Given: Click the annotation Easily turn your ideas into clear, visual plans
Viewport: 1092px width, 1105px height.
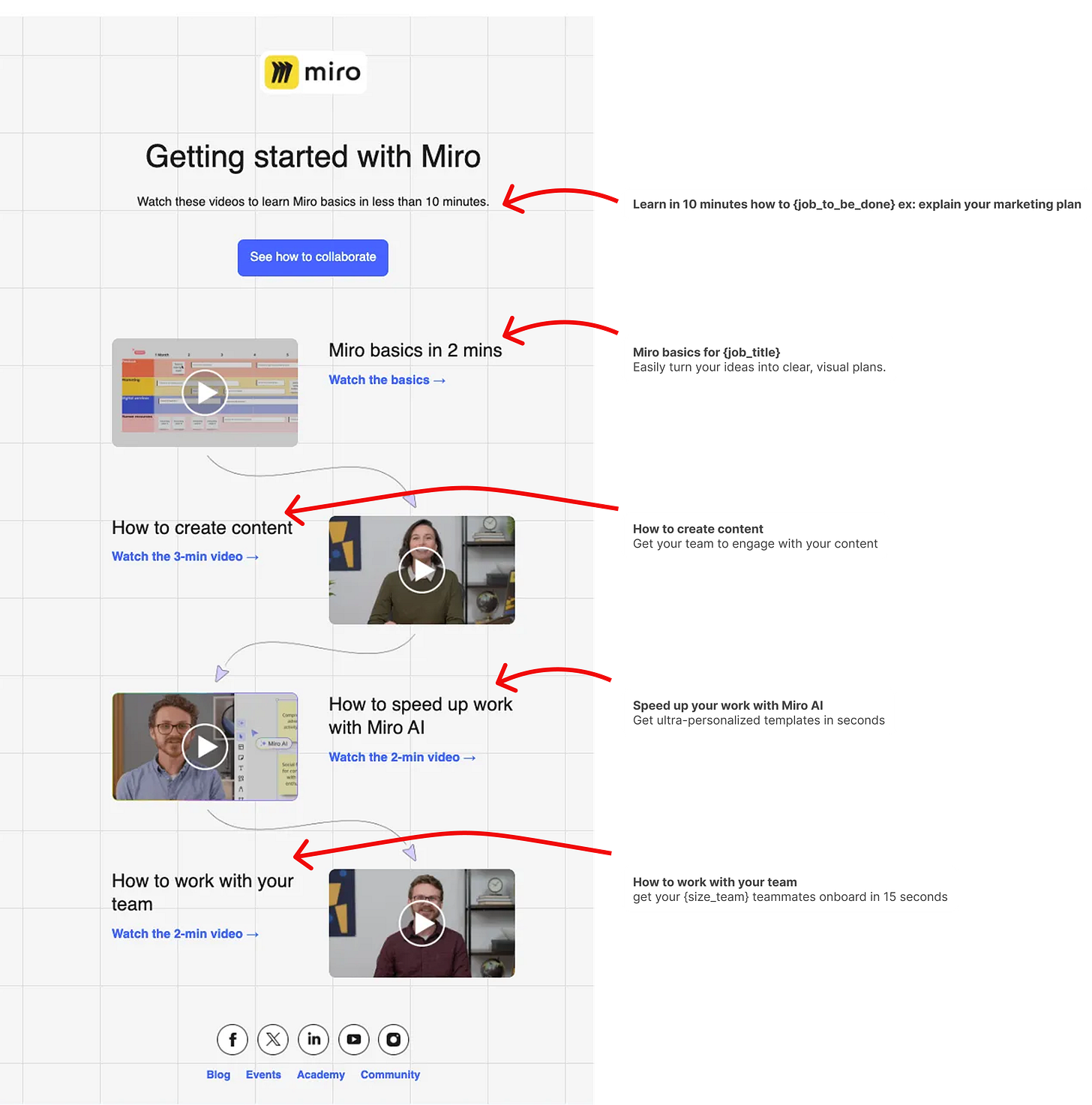Looking at the screenshot, I should point(759,368).
